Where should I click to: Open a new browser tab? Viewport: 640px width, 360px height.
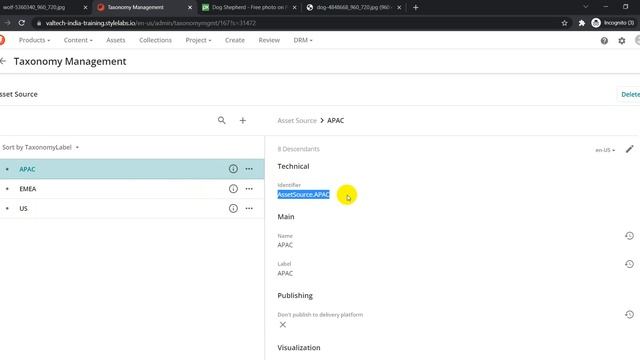tap(416, 7)
